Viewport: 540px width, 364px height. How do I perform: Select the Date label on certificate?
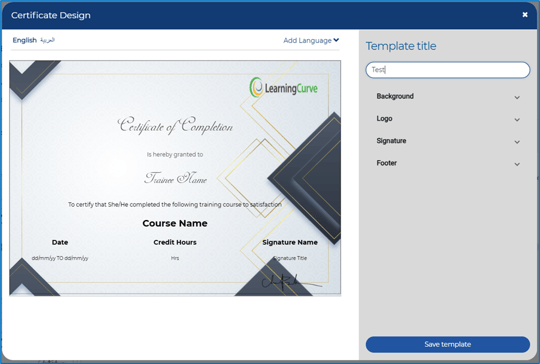pyautogui.click(x=60, y=242)
